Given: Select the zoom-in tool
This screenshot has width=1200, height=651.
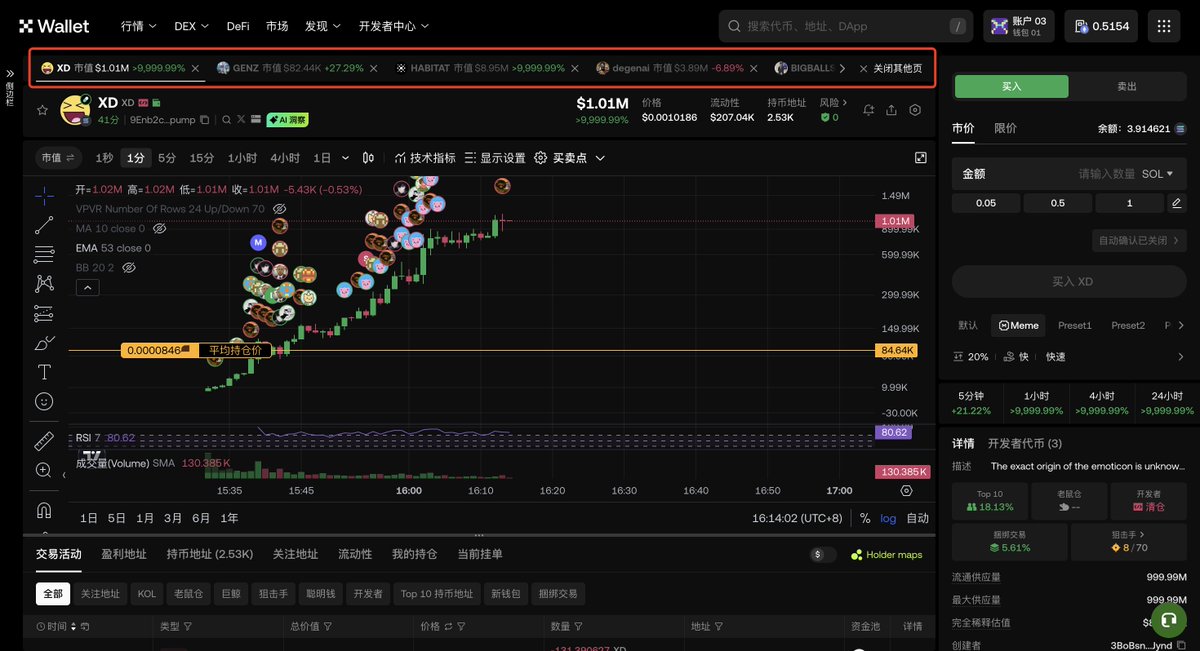Looking at the screenshot, I should (44, 470).
